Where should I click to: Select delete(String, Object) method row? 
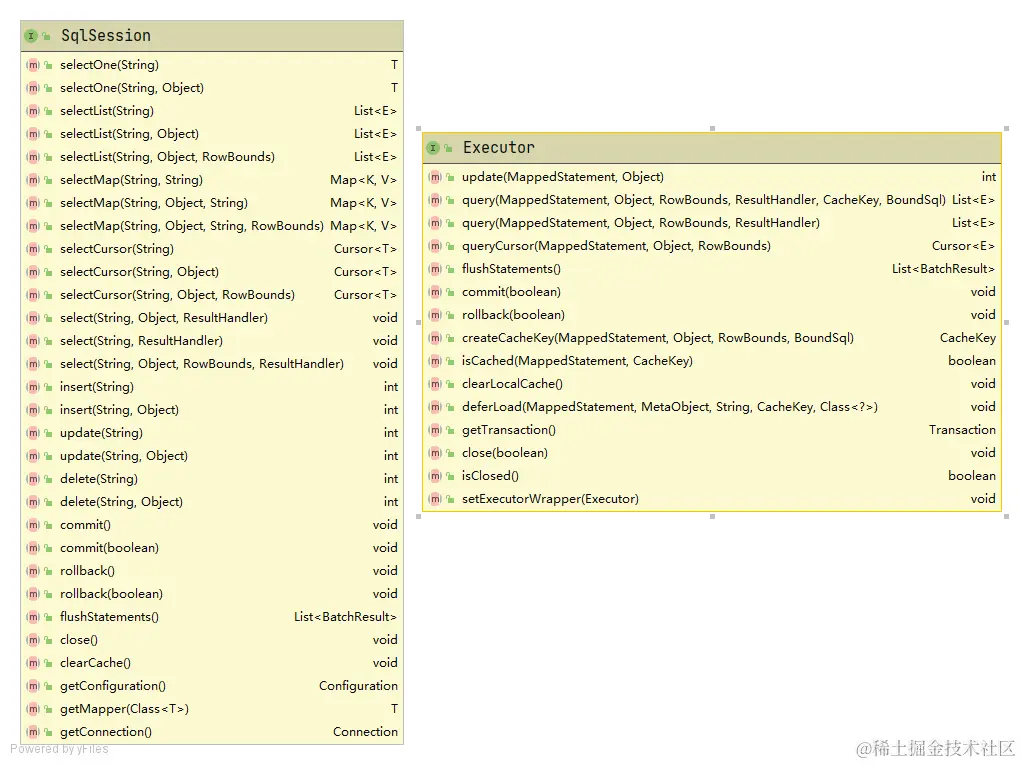click(x=212, y=502)
